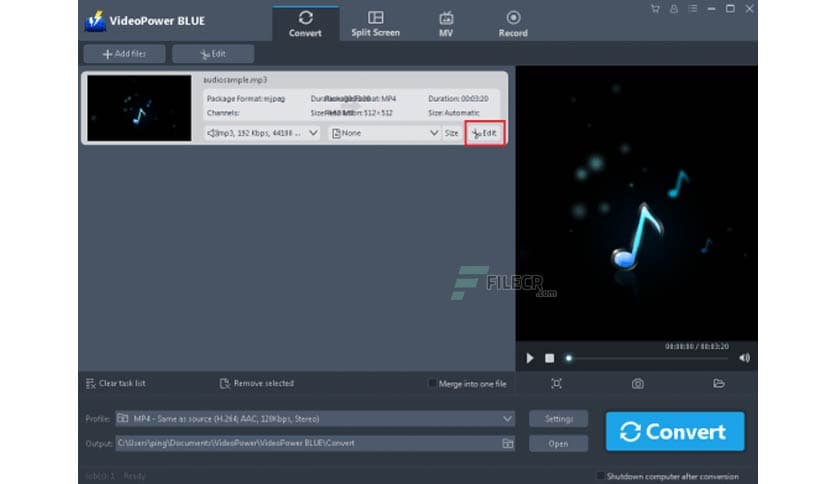
Task: Maximize the VideoPower BLUE window
Action: (730, 9)
